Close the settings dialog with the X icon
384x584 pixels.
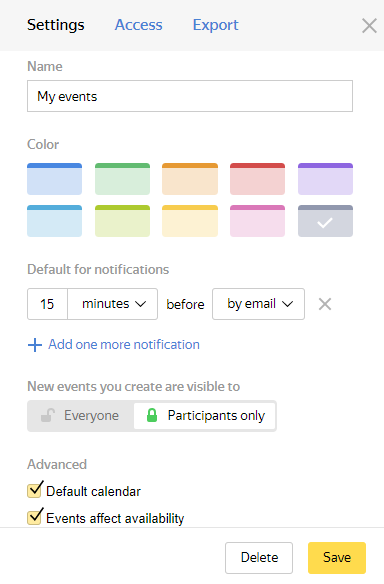point(369,26)
